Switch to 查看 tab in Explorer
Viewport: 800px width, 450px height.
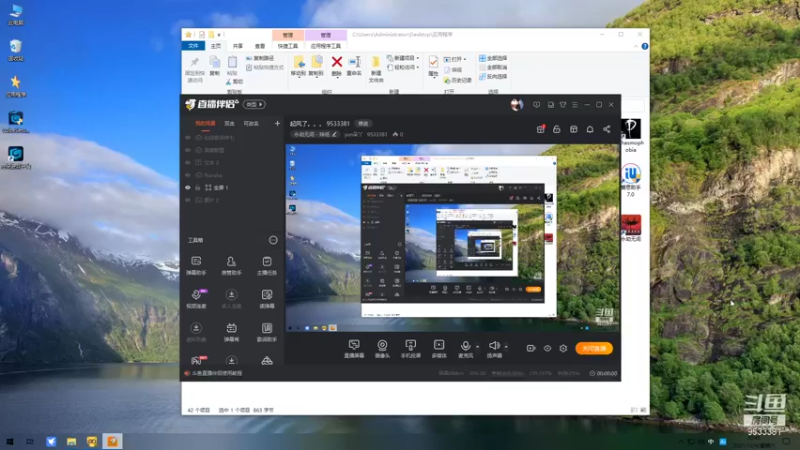click(260, 46)
